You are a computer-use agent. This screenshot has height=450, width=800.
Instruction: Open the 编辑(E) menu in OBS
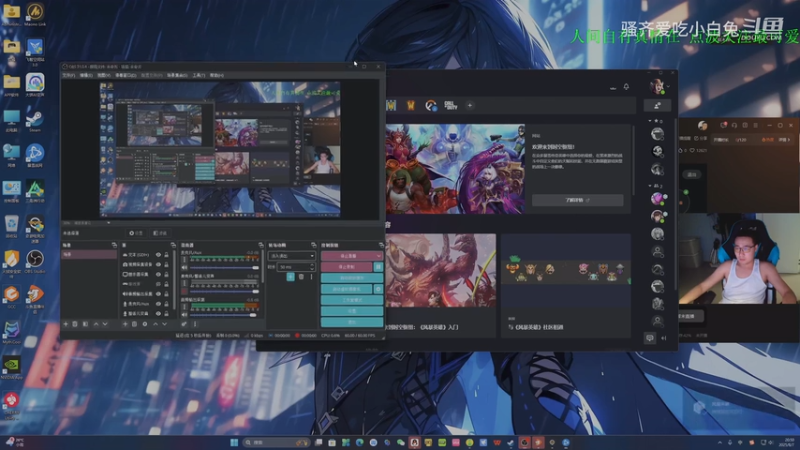pyautogui.click(x=86, y=76)
